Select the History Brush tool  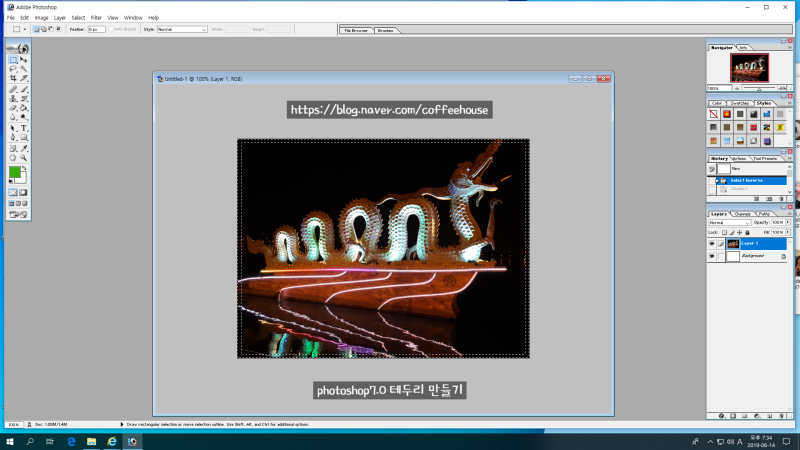[x=23, y=98]
